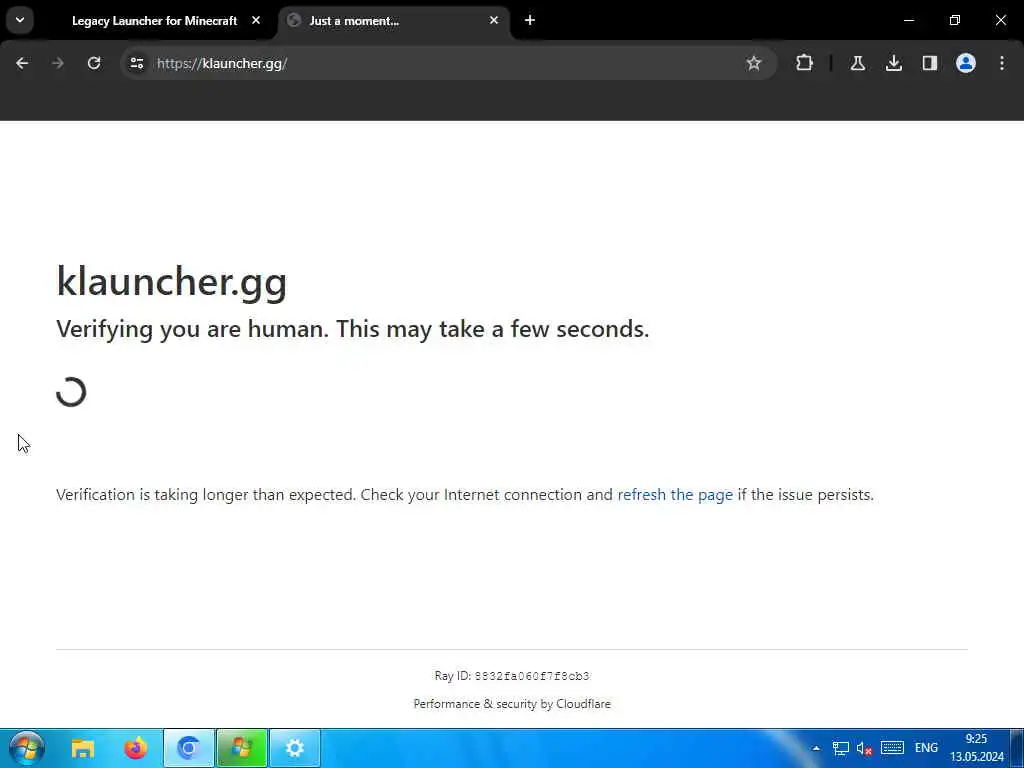The image size is (1024, 768).
Task: Switch to Legacy Launcher for Minecraft tab
Action: tap(155, 21)
